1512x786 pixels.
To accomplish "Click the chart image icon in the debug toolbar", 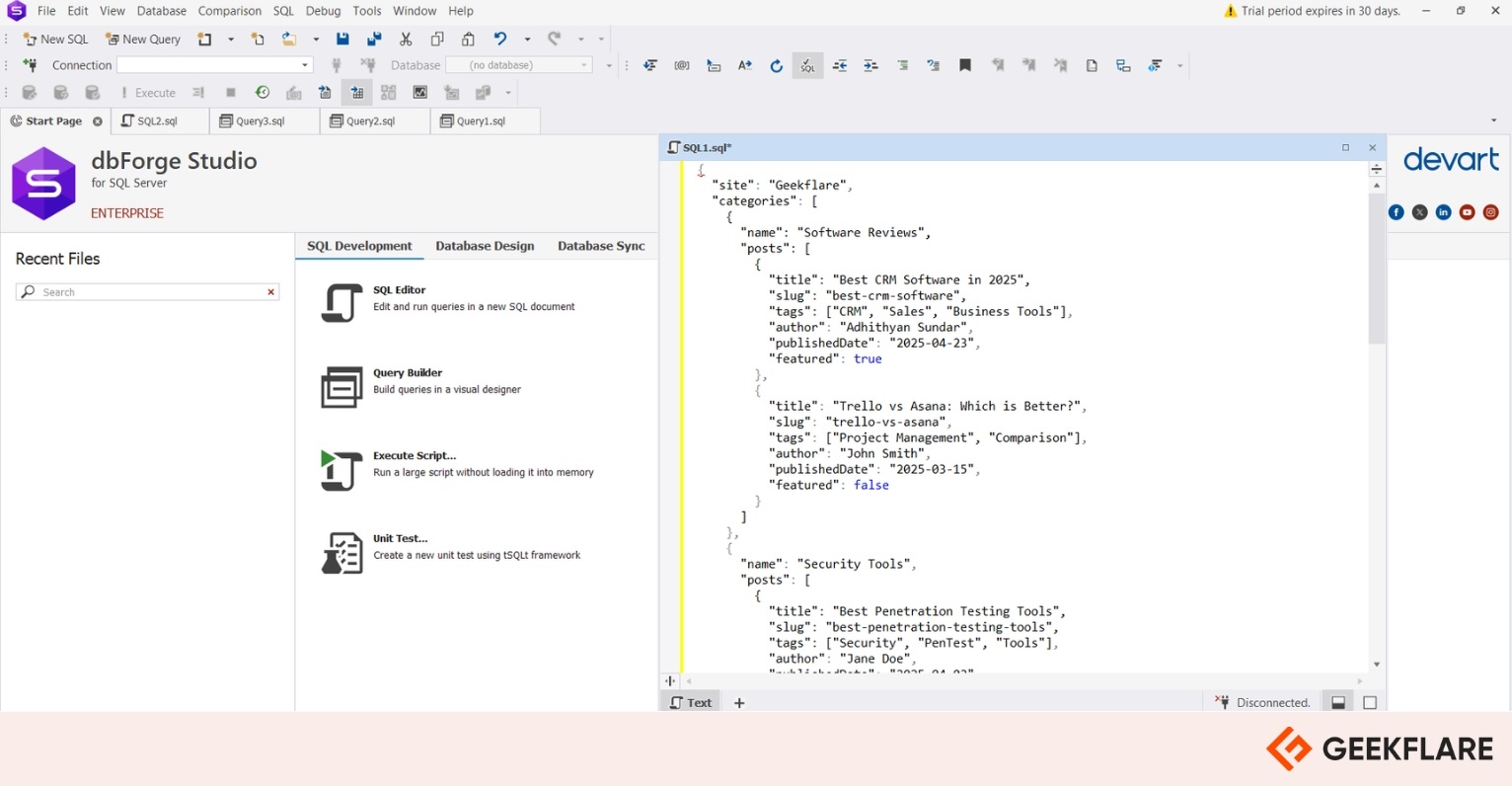I will [x=420, y=92].
